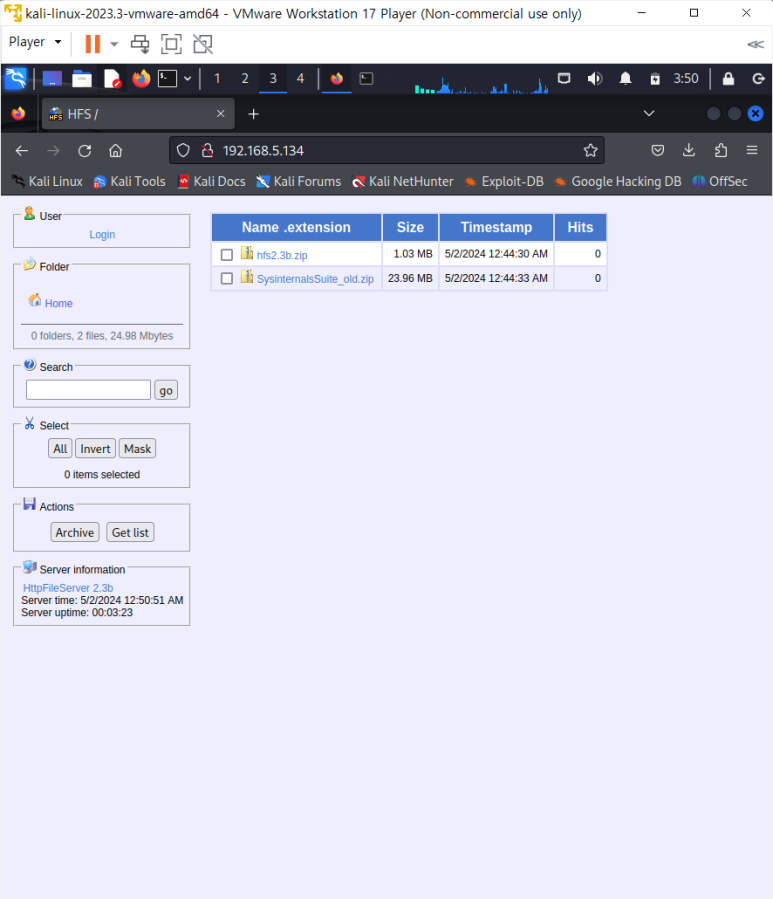This screenshot has width=773, height=899.
Task: Open the file manager icon in Kali panel
Action: (81, 79)
